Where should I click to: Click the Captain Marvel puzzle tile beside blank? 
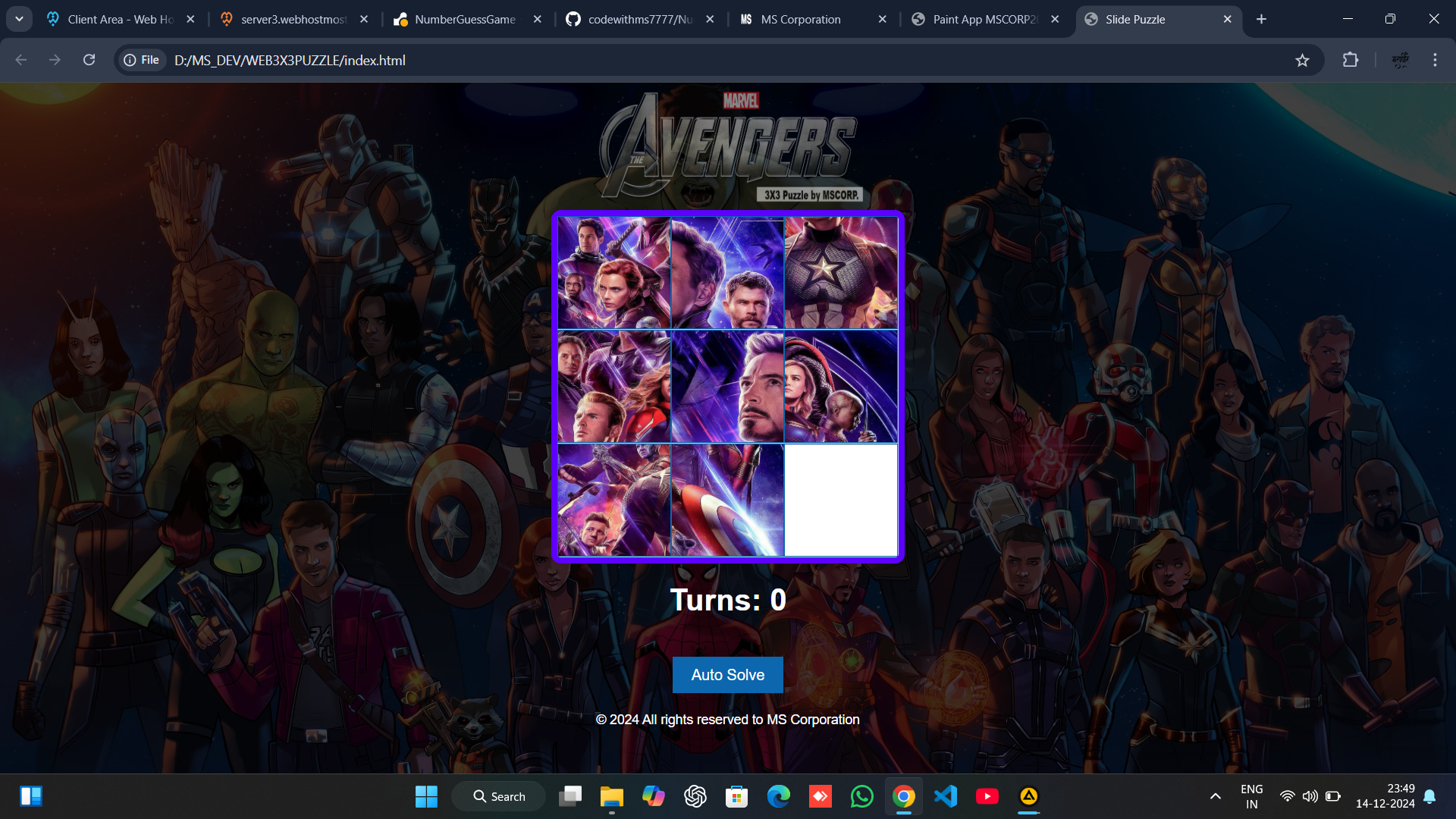pos(841,387)
